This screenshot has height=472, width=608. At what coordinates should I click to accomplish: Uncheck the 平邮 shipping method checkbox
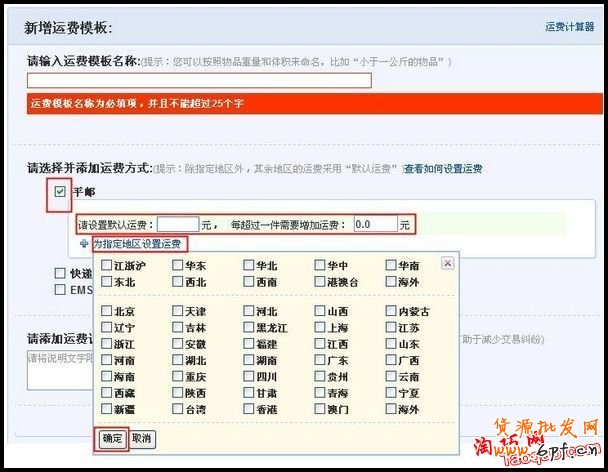pyautogui.click(x=61, y=192)
